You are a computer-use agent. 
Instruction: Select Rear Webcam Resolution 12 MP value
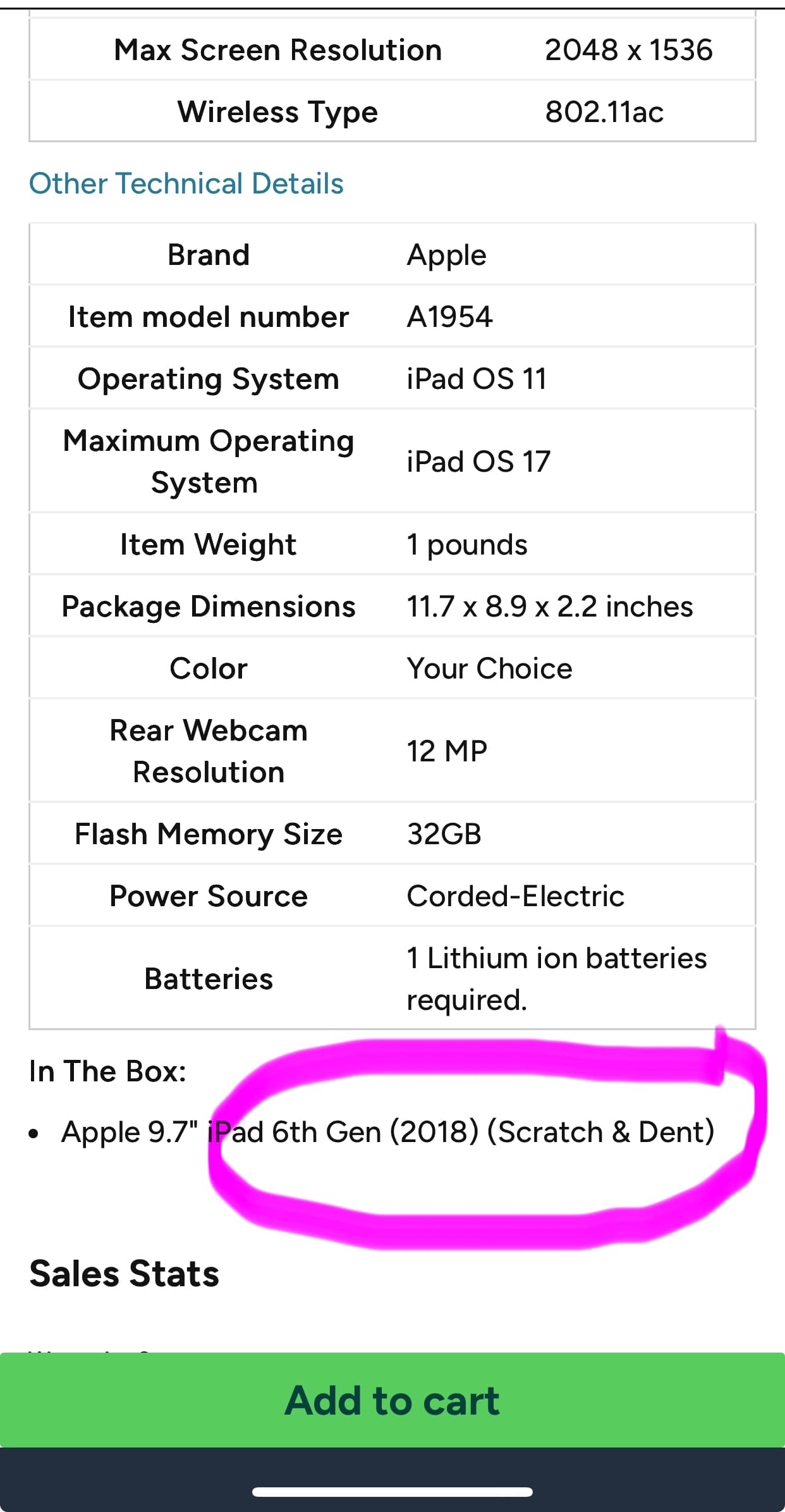447,751
